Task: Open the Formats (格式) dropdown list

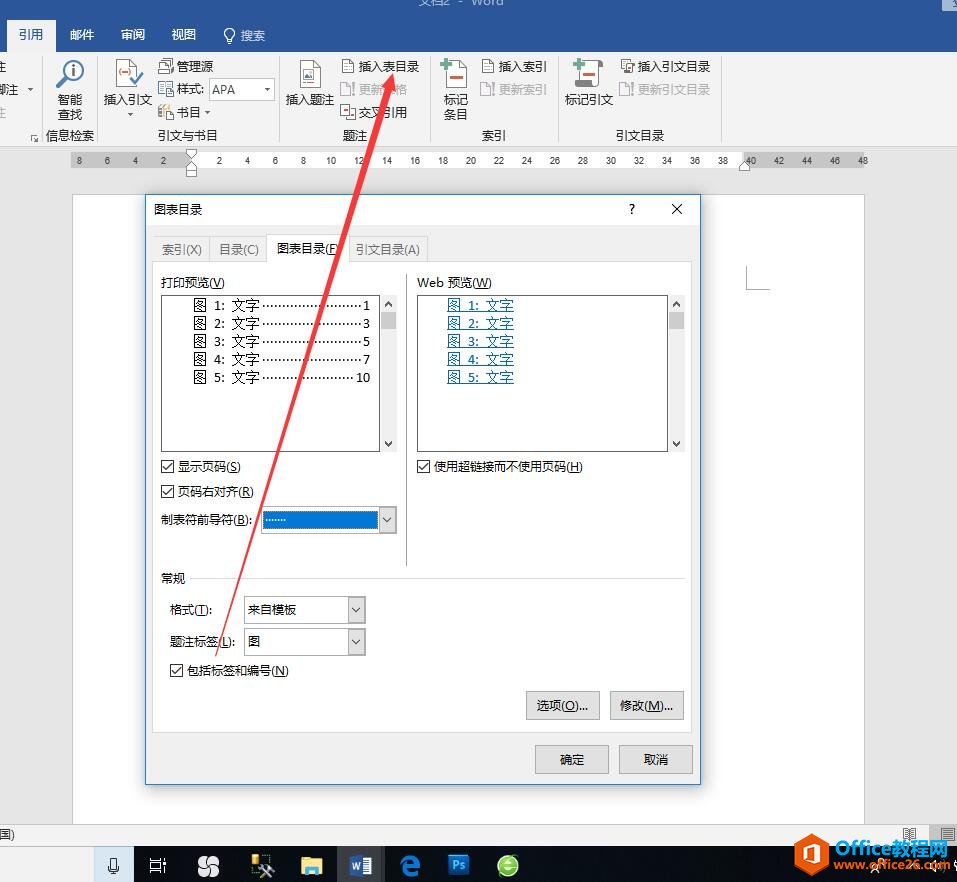Action: coord(356,610)
